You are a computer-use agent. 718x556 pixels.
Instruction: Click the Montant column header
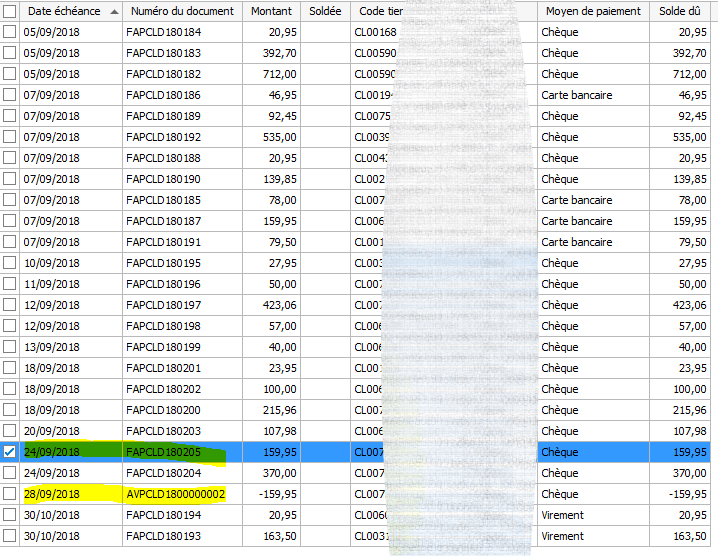(270, 11)
